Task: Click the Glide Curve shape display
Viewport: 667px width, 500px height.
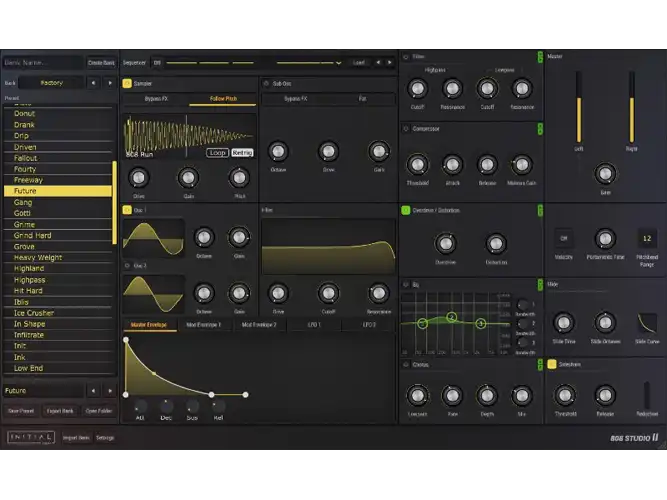Action: tap(647, 323)
